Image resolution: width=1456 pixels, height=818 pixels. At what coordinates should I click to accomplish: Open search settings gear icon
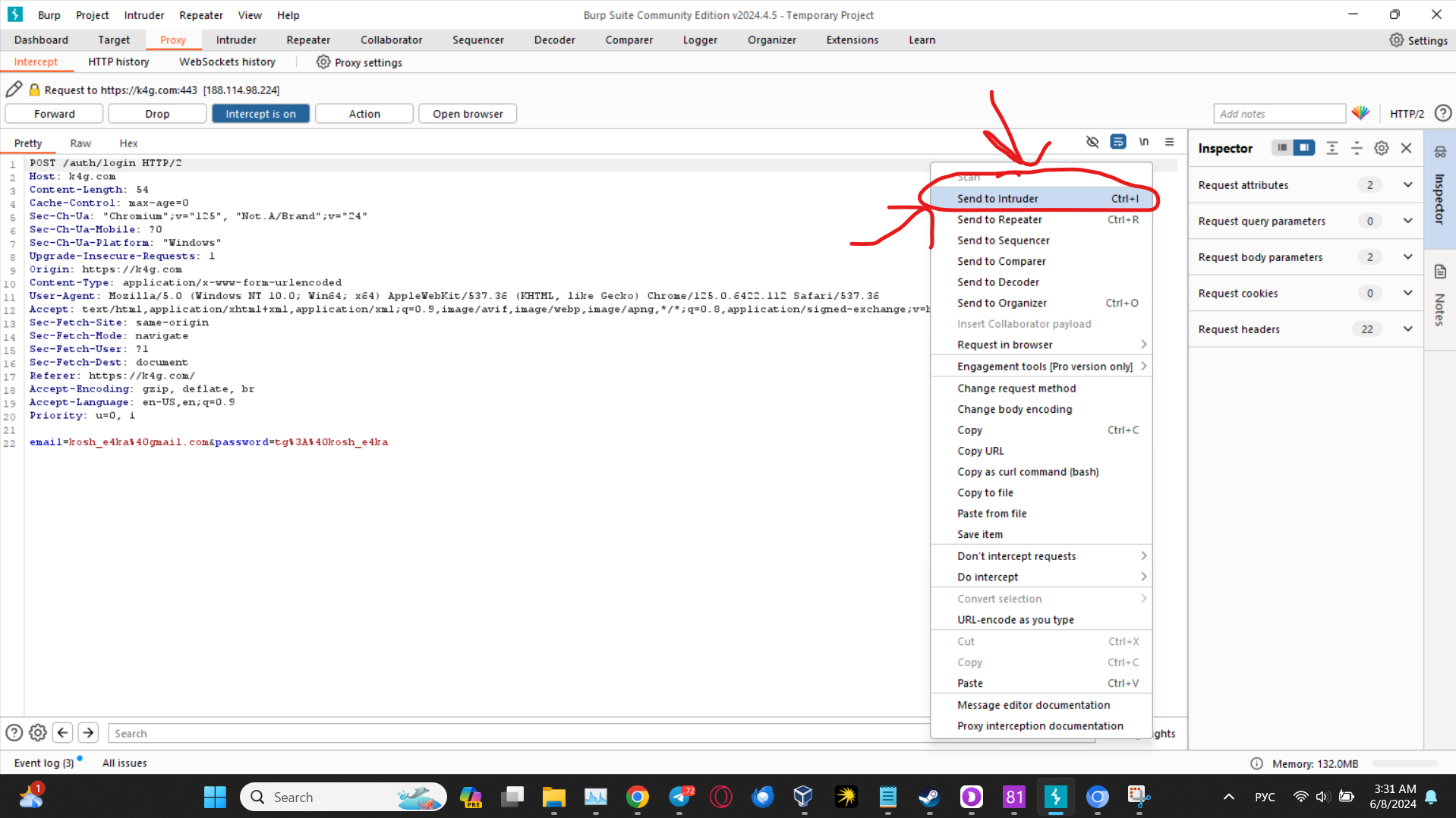(38, 733)
